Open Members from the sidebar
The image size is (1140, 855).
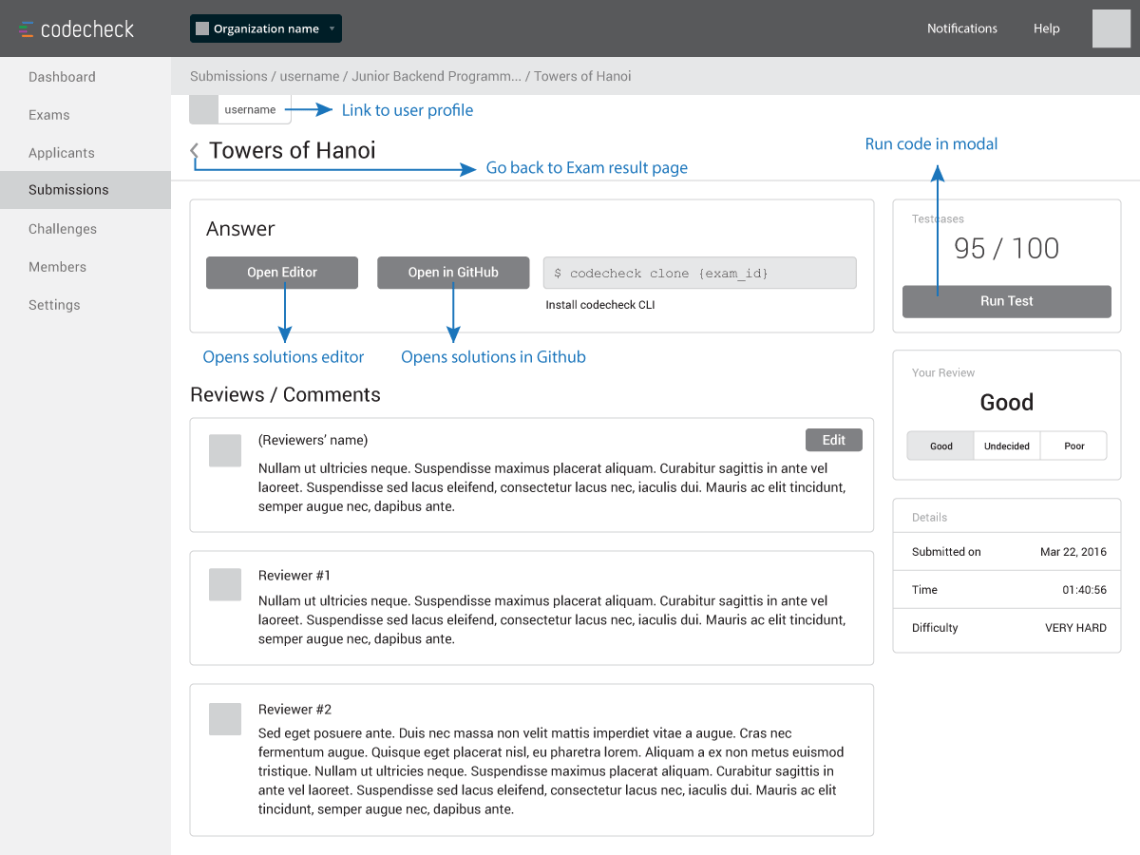[57, 267]
